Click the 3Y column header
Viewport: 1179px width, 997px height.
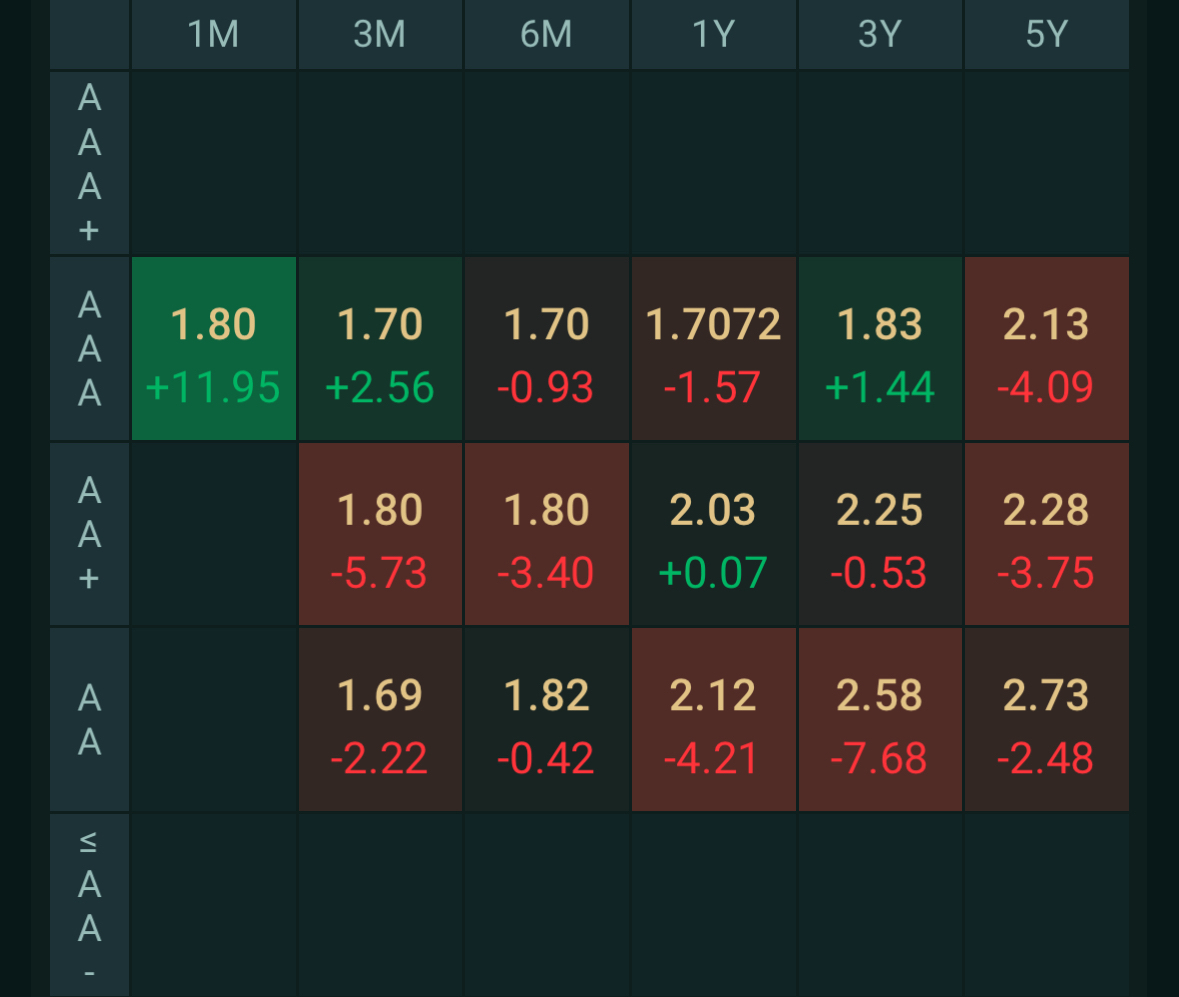(x=880, y=35)
